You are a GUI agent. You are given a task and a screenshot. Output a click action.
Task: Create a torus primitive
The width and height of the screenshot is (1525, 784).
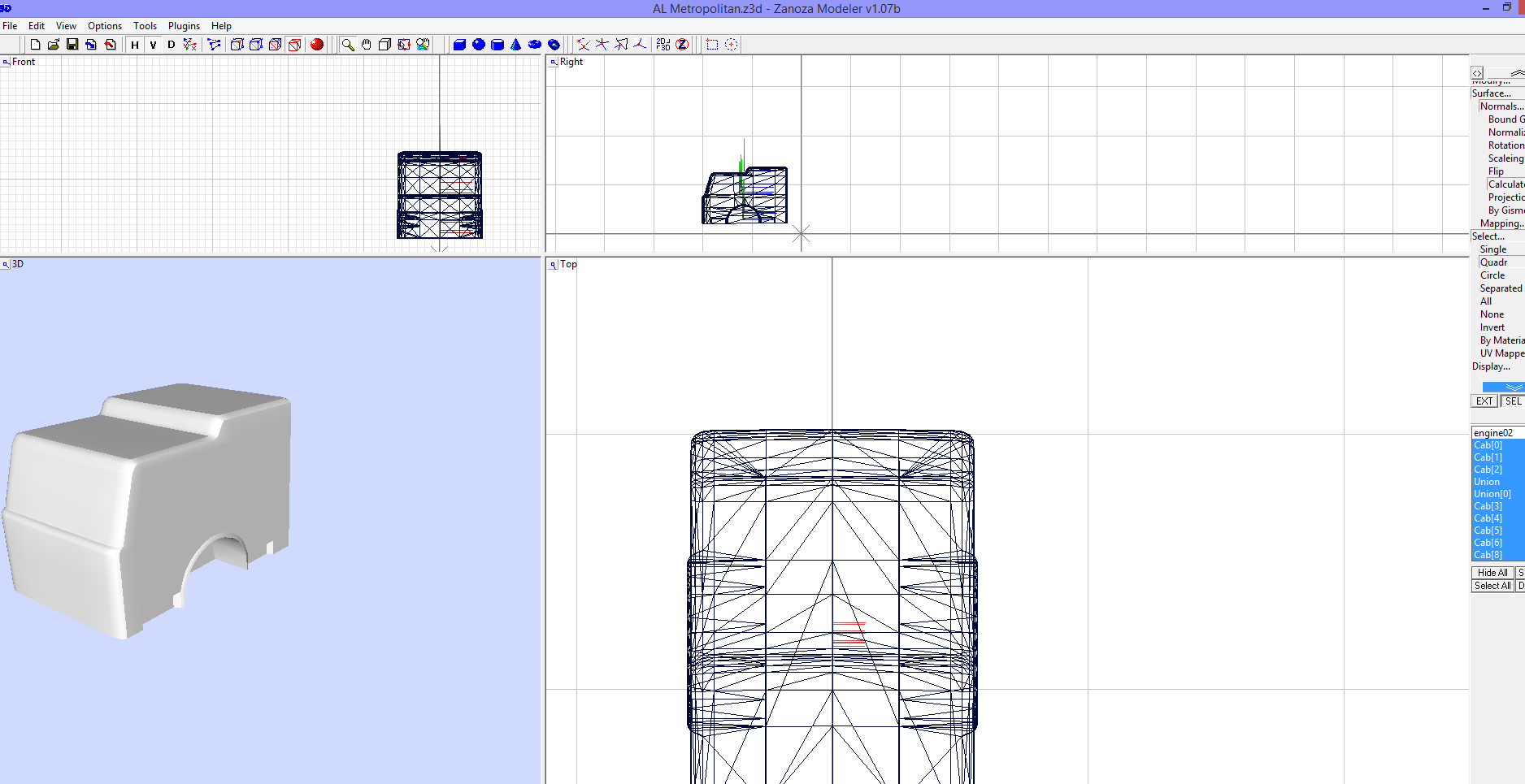[535, 45]
